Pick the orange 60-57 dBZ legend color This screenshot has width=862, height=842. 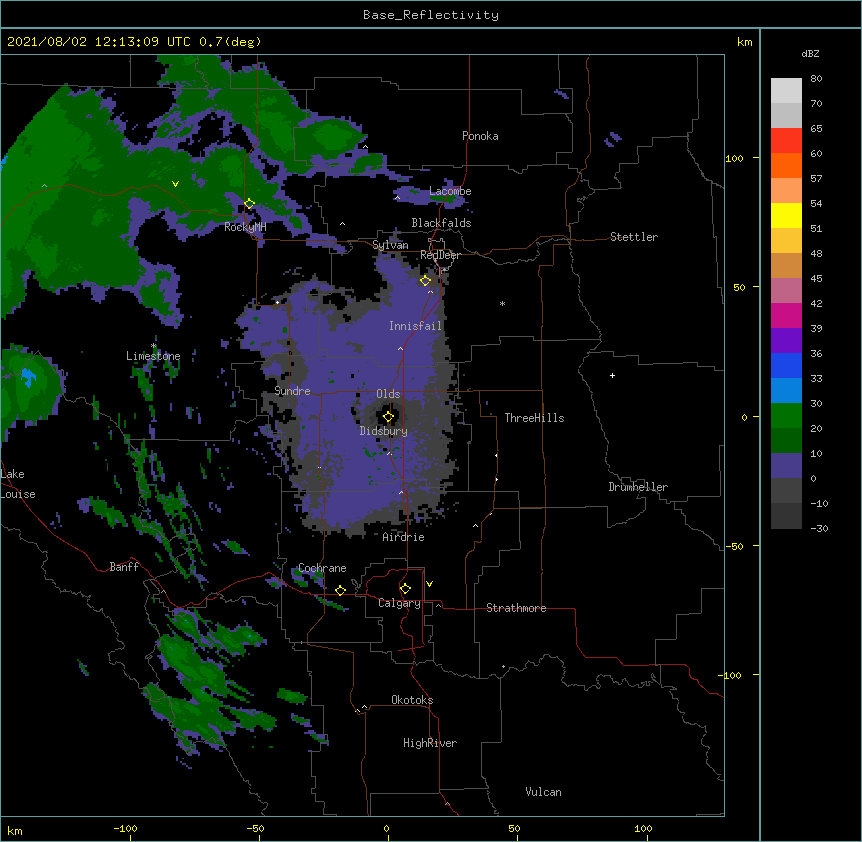[x=786, y=166]
